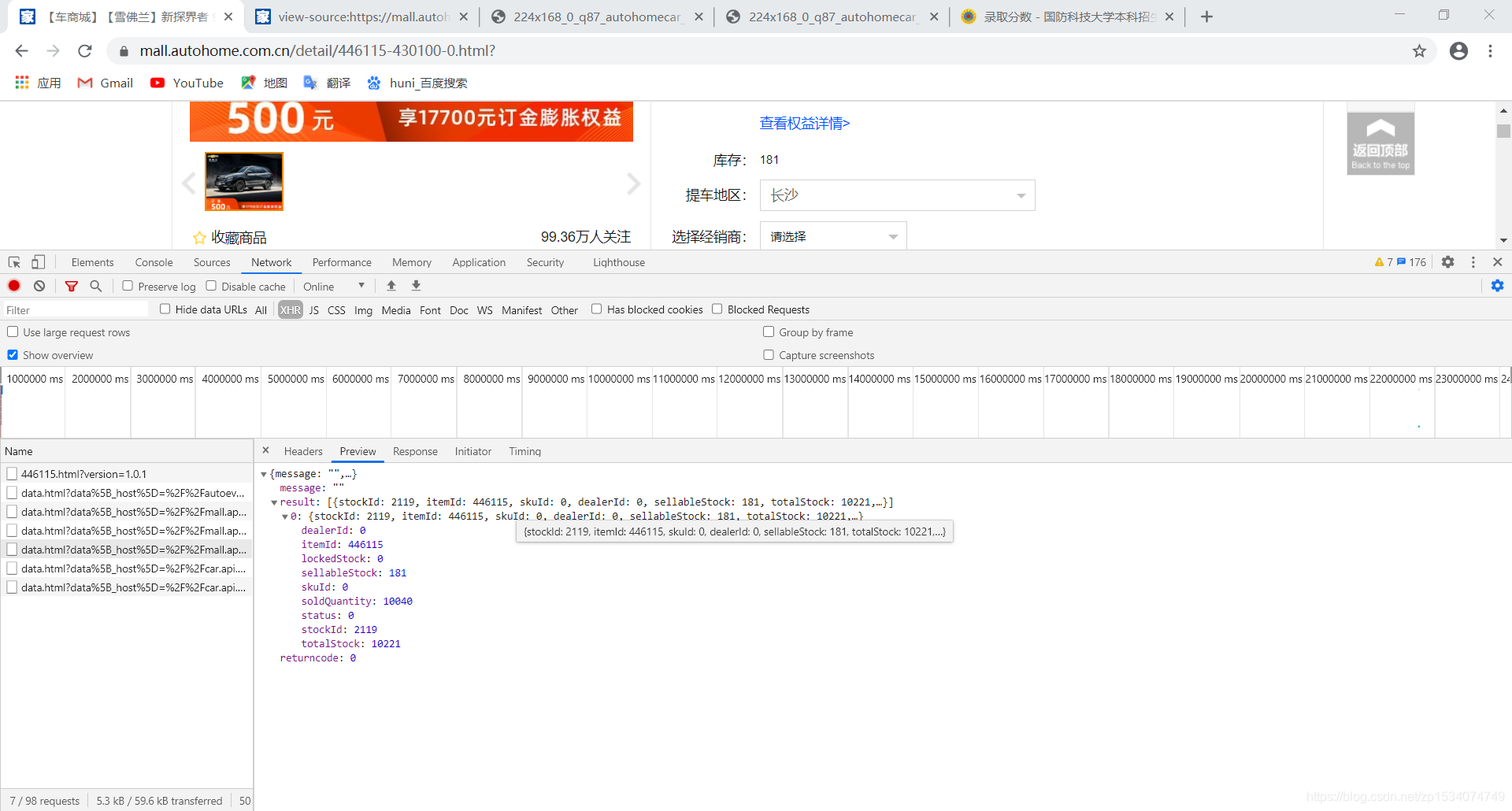Import HAR file upload arrow

391,286
